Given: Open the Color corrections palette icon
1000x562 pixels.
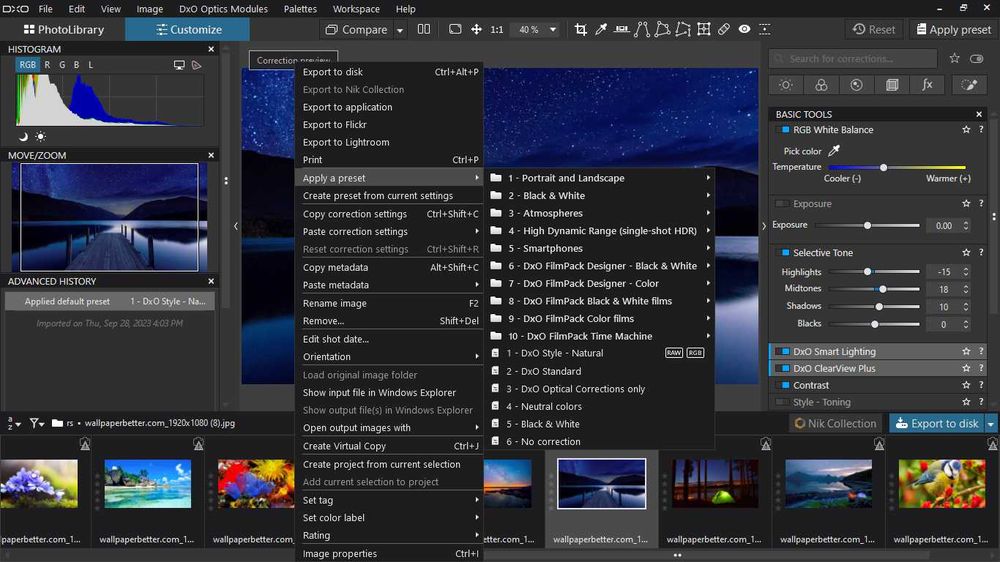Looking at the screenshot, I should click(821, 86).
